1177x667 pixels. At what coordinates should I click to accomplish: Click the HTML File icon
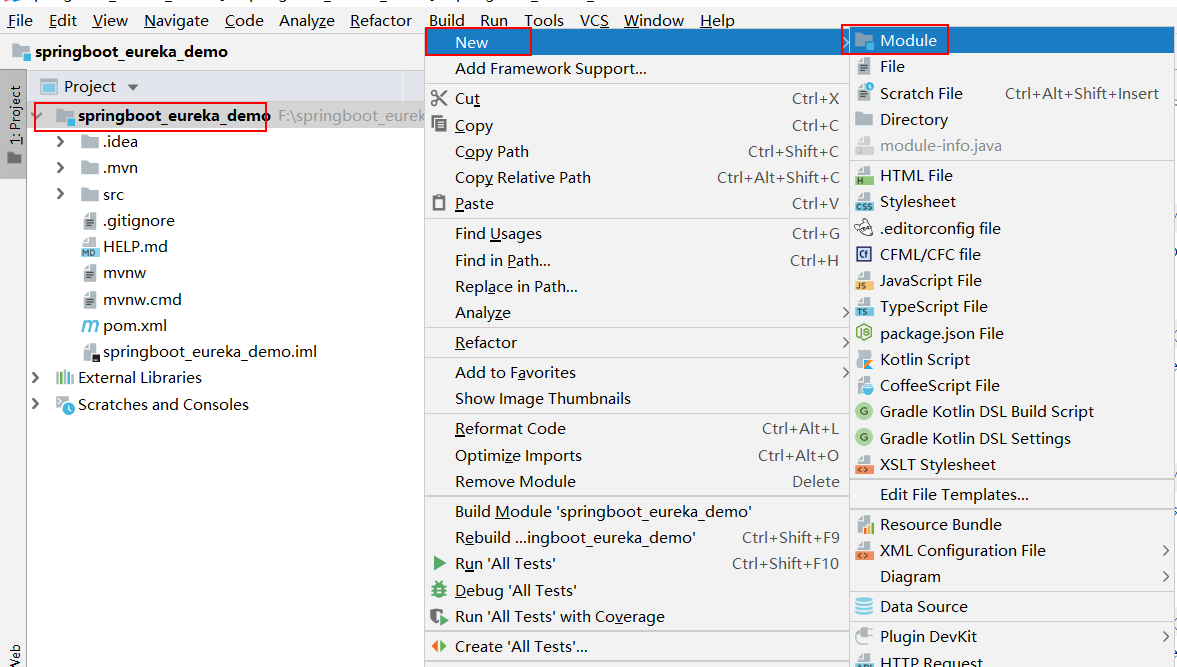864,176
